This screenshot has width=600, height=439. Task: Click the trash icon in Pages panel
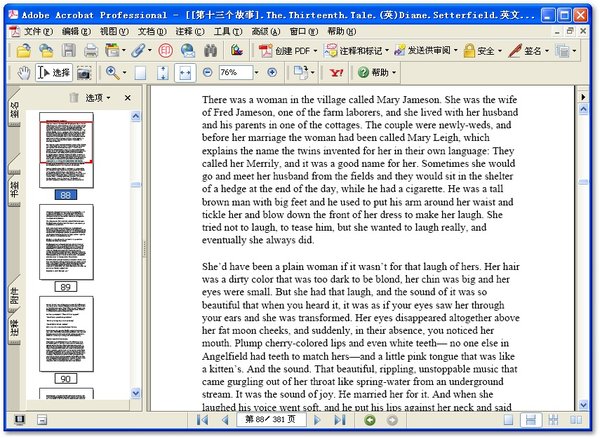(74, 98)
